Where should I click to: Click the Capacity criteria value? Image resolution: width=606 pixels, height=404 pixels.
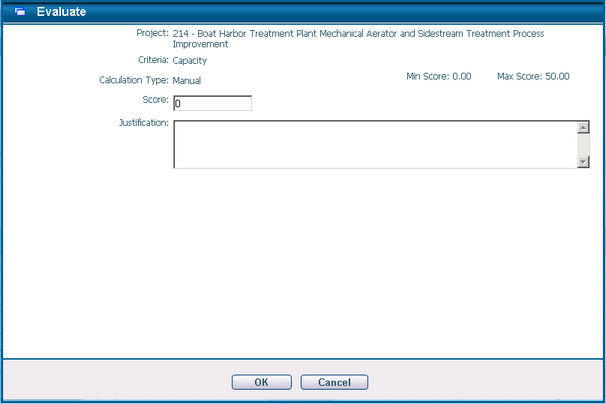point(190,61)
